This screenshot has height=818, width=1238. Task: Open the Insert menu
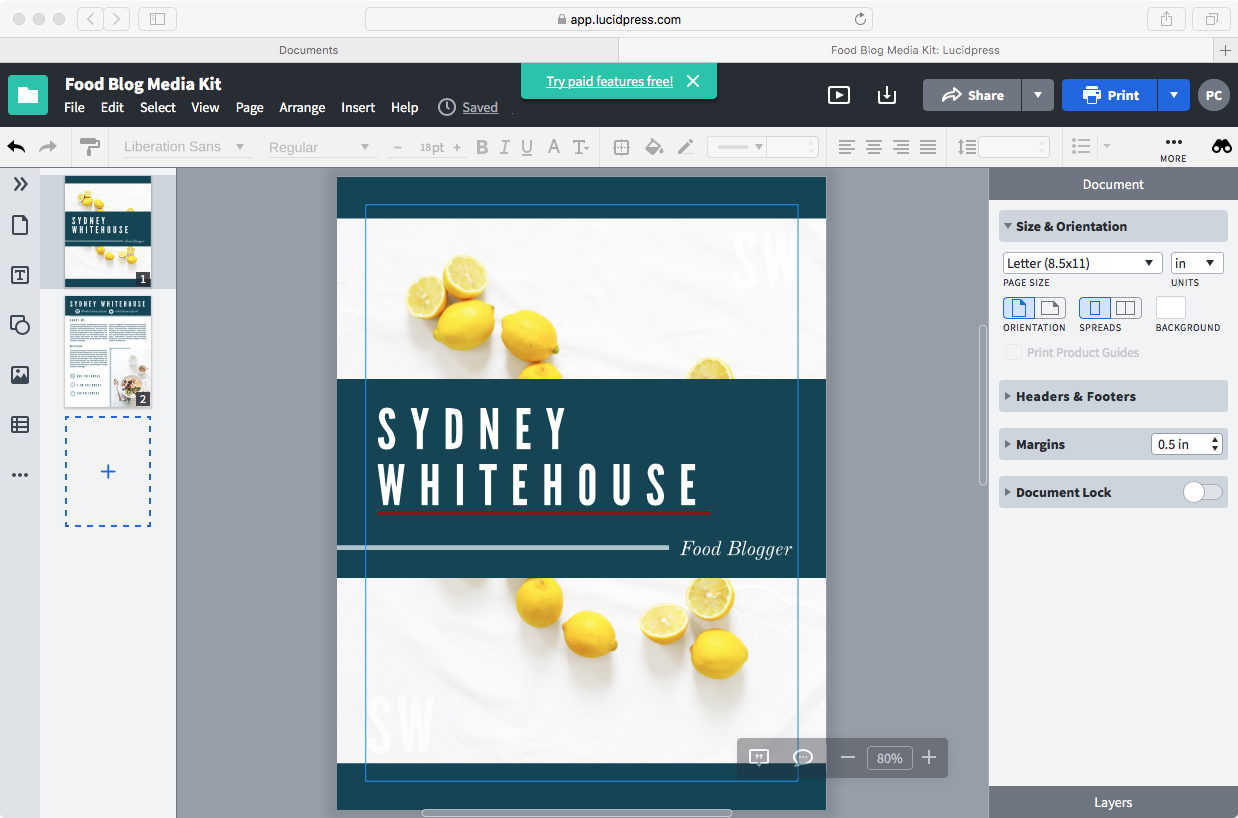pyautogui.click(x=358, y=107)
